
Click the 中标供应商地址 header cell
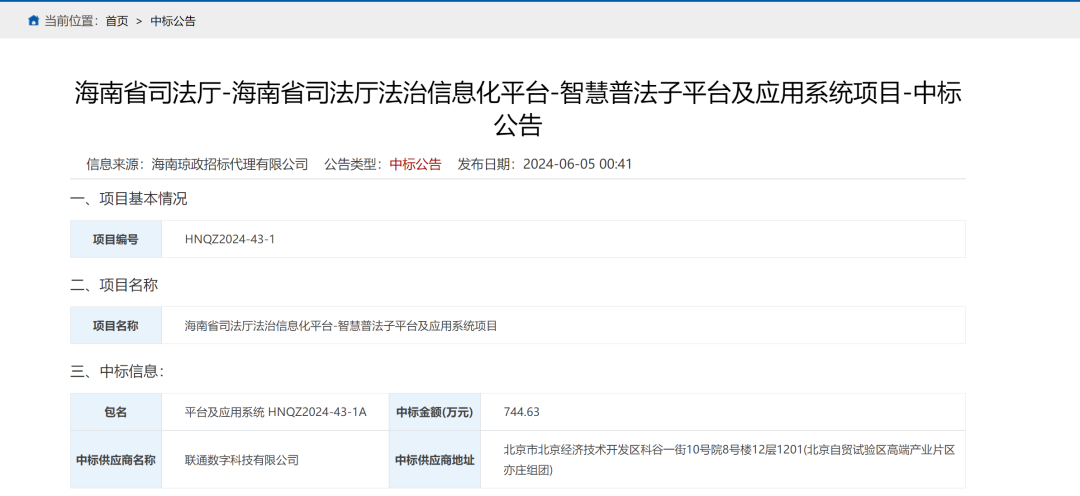tap(435, 460)
